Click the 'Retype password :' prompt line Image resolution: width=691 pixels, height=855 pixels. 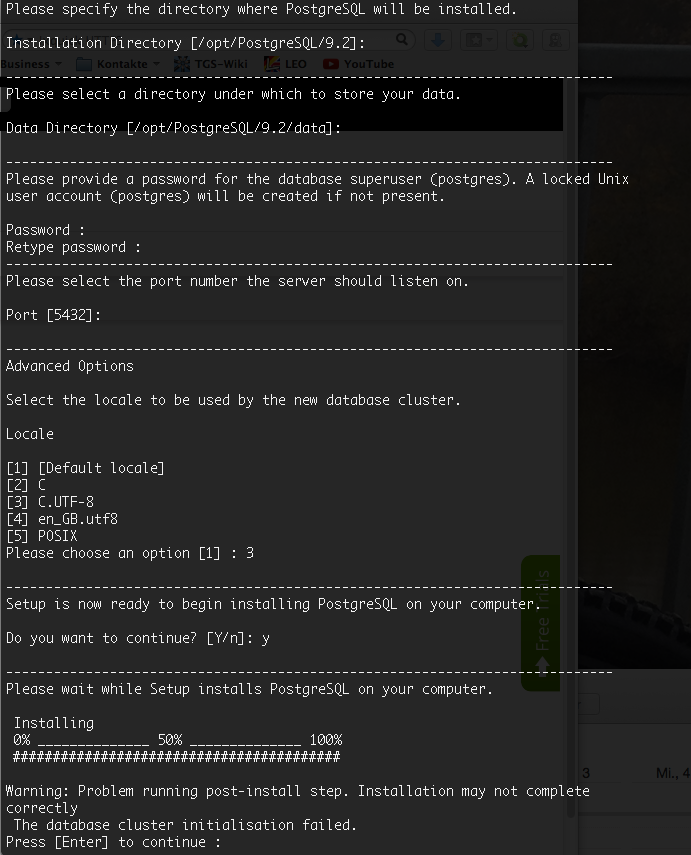(x=73, y=247)
